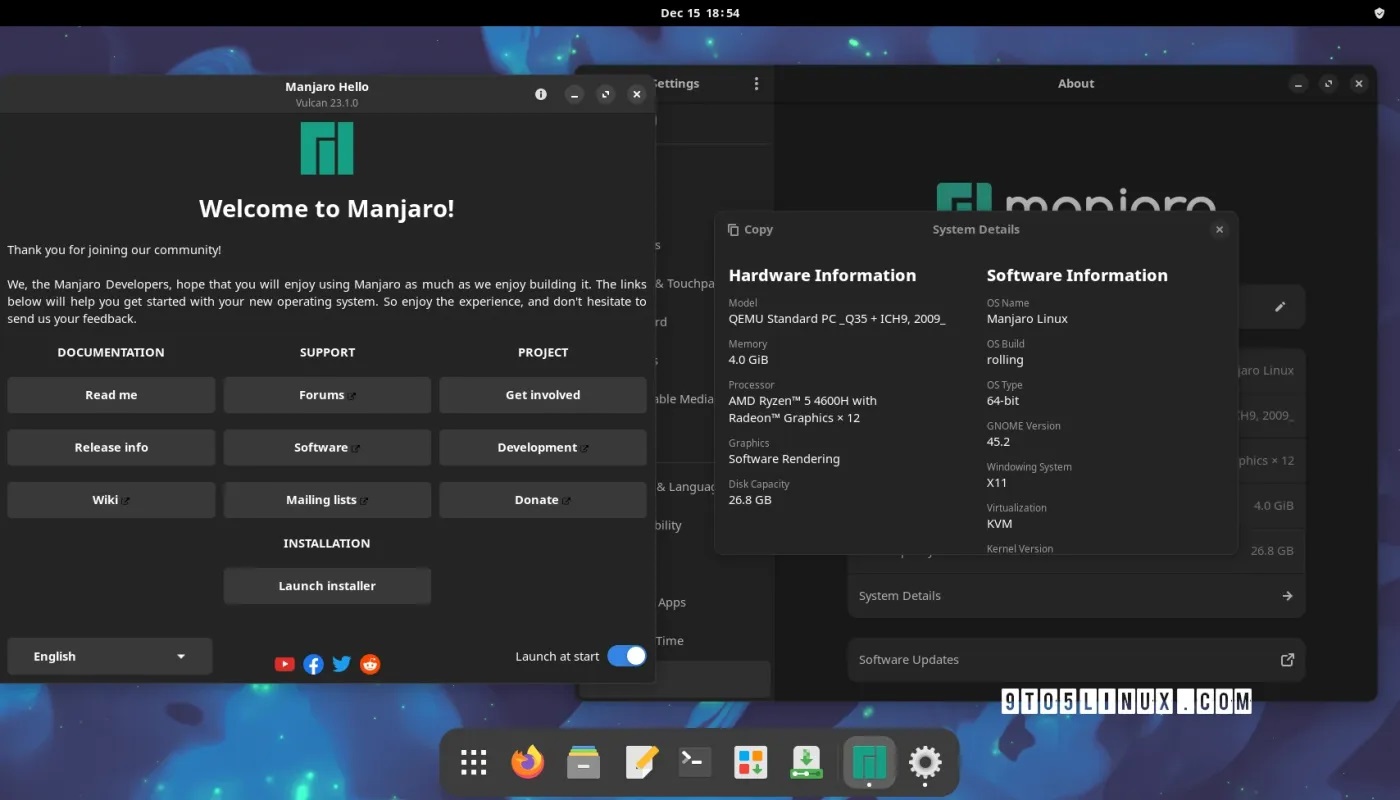Maximize the Manjaro Hello window
This screenshot has height=800, width=1400.
[x=605, y=94]
